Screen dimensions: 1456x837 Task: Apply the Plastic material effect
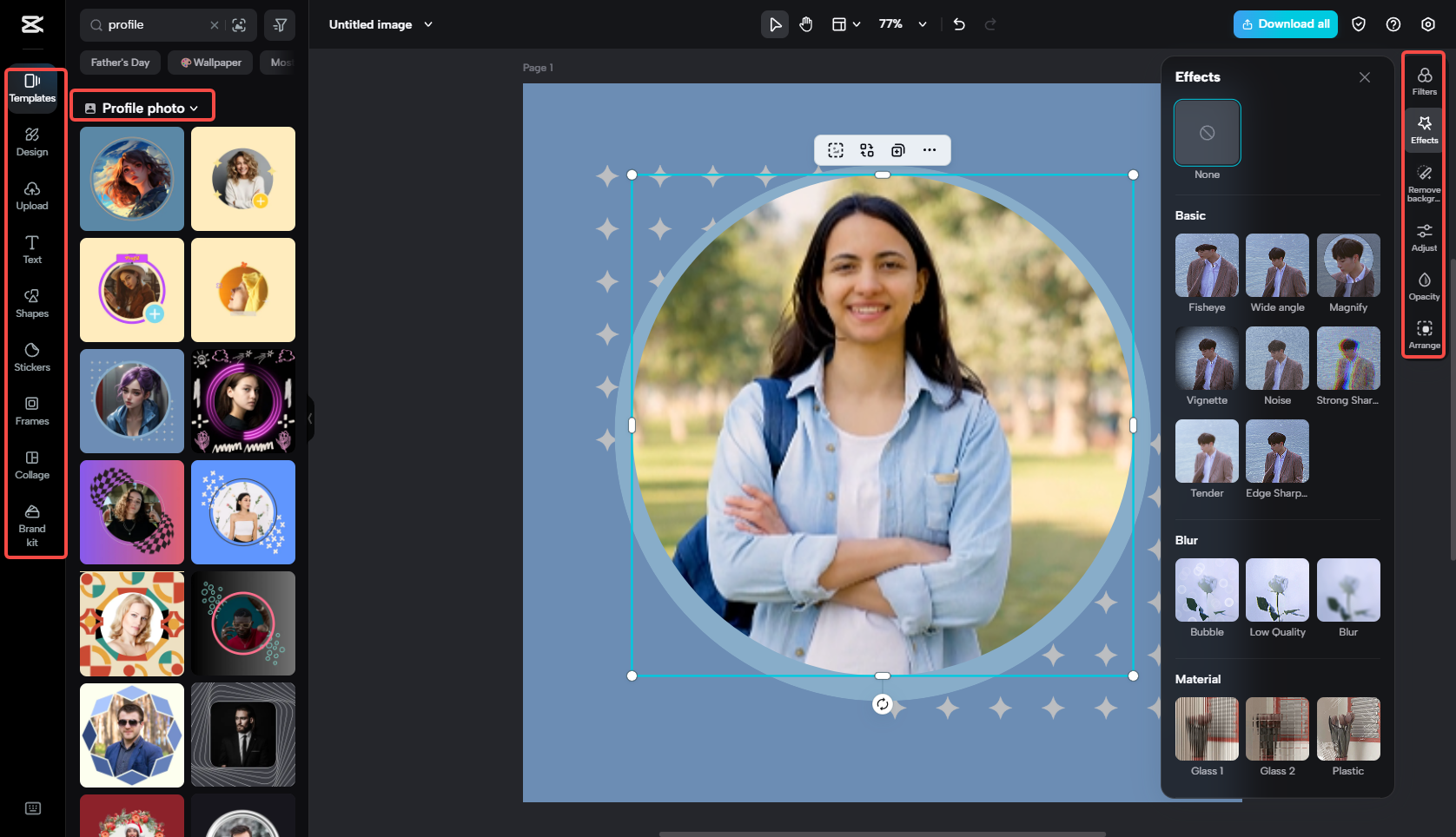coord(1348,729)
